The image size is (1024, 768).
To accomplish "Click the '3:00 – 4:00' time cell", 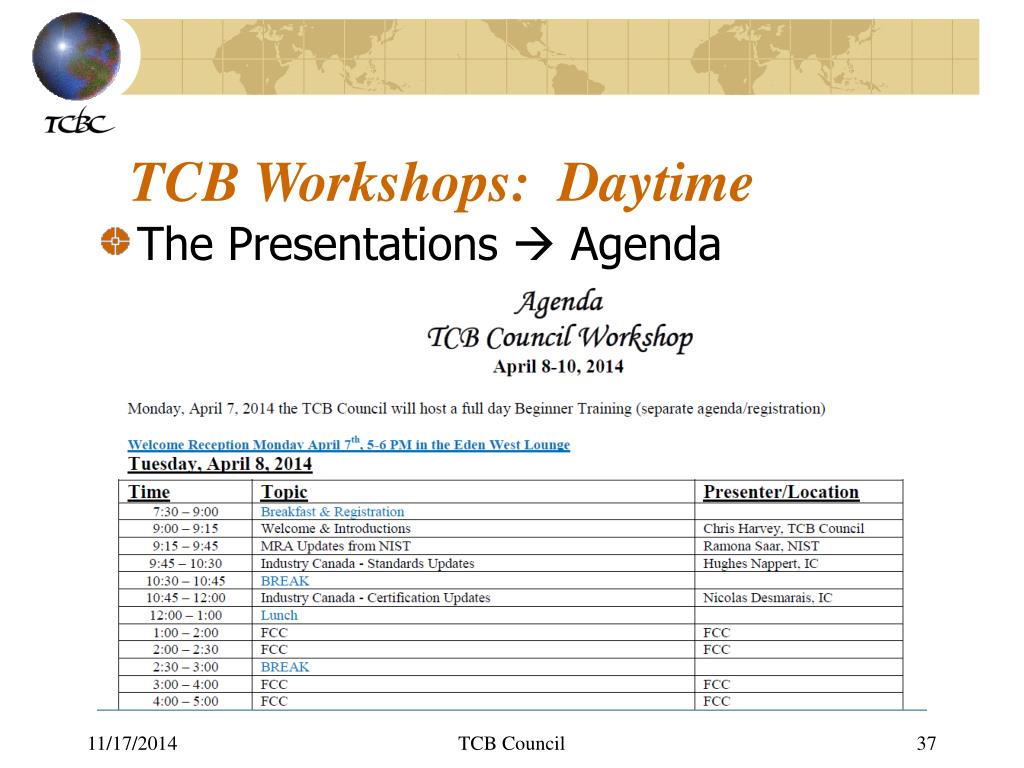I will [185, 684].
